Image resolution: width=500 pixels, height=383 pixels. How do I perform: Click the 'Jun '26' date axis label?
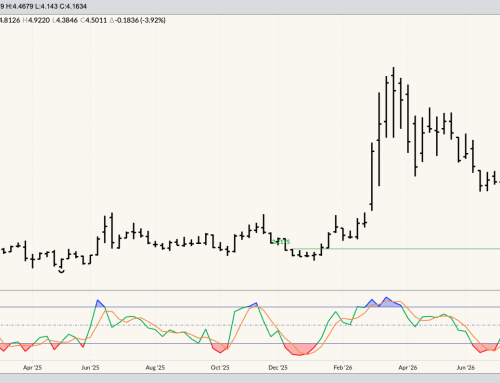coord(466,368)
